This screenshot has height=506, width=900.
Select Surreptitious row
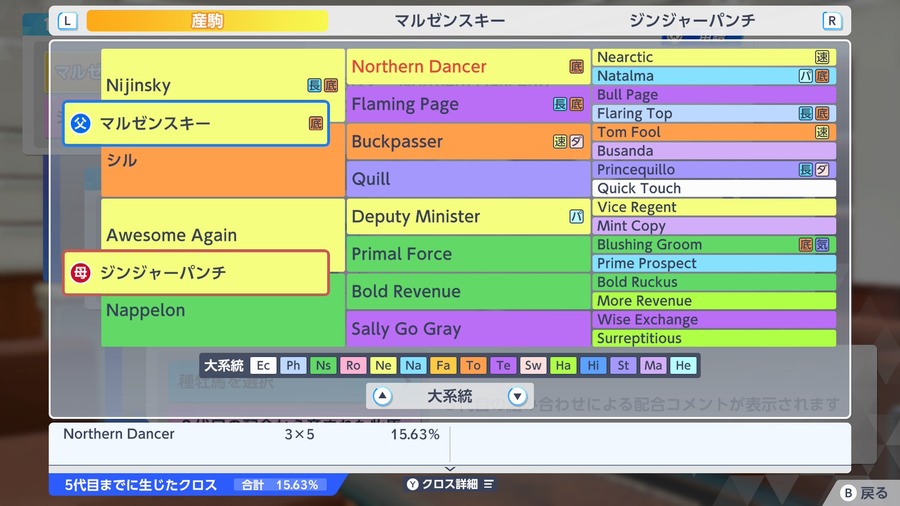pos(714,338)
